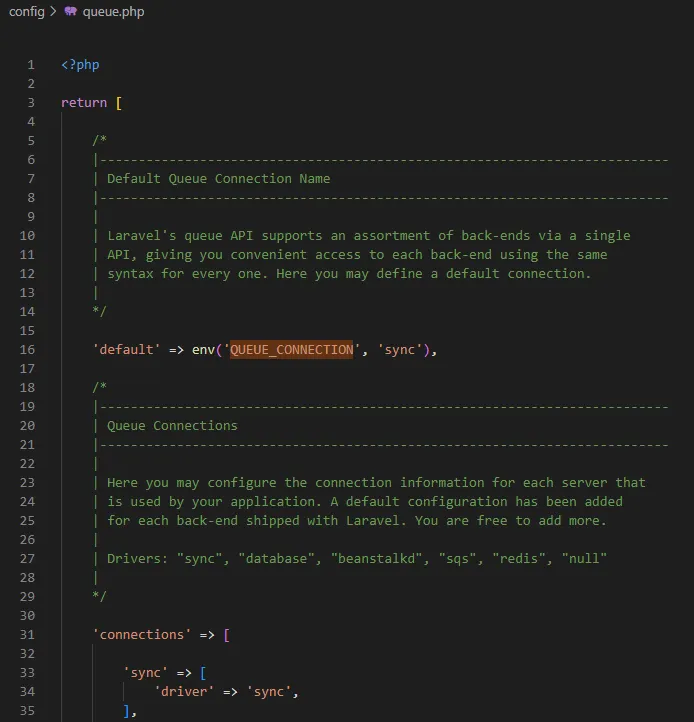694x722 pixels.
Task: Click the opening bracket after return
Action: tap(119, 103)
